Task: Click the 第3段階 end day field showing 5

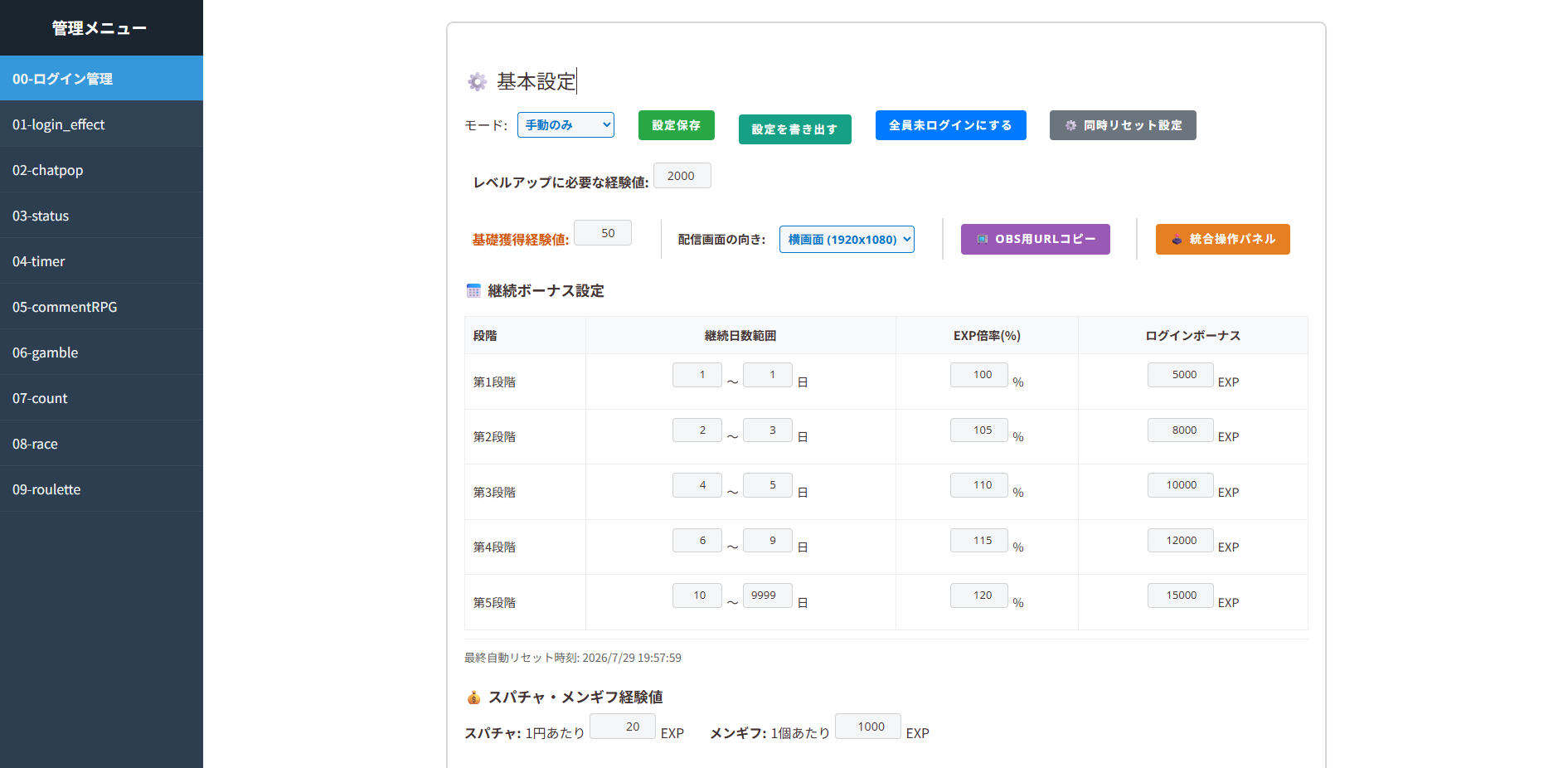Action: pyautogui.click(x=768, y=485)
